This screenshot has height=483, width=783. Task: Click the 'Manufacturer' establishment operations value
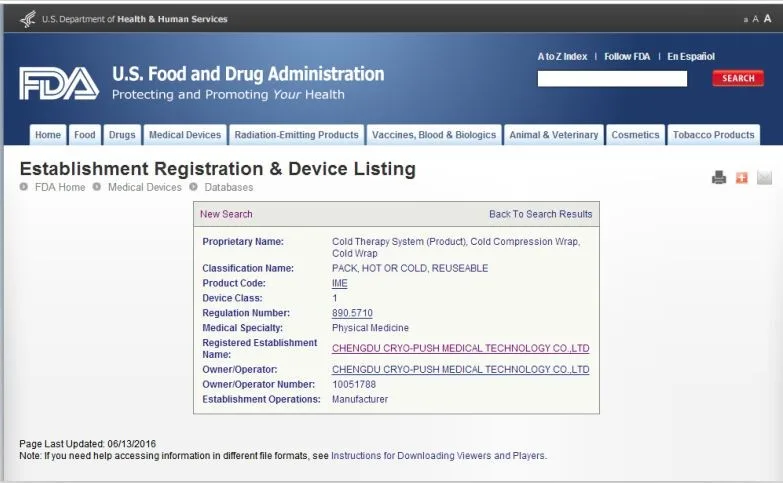360,400
